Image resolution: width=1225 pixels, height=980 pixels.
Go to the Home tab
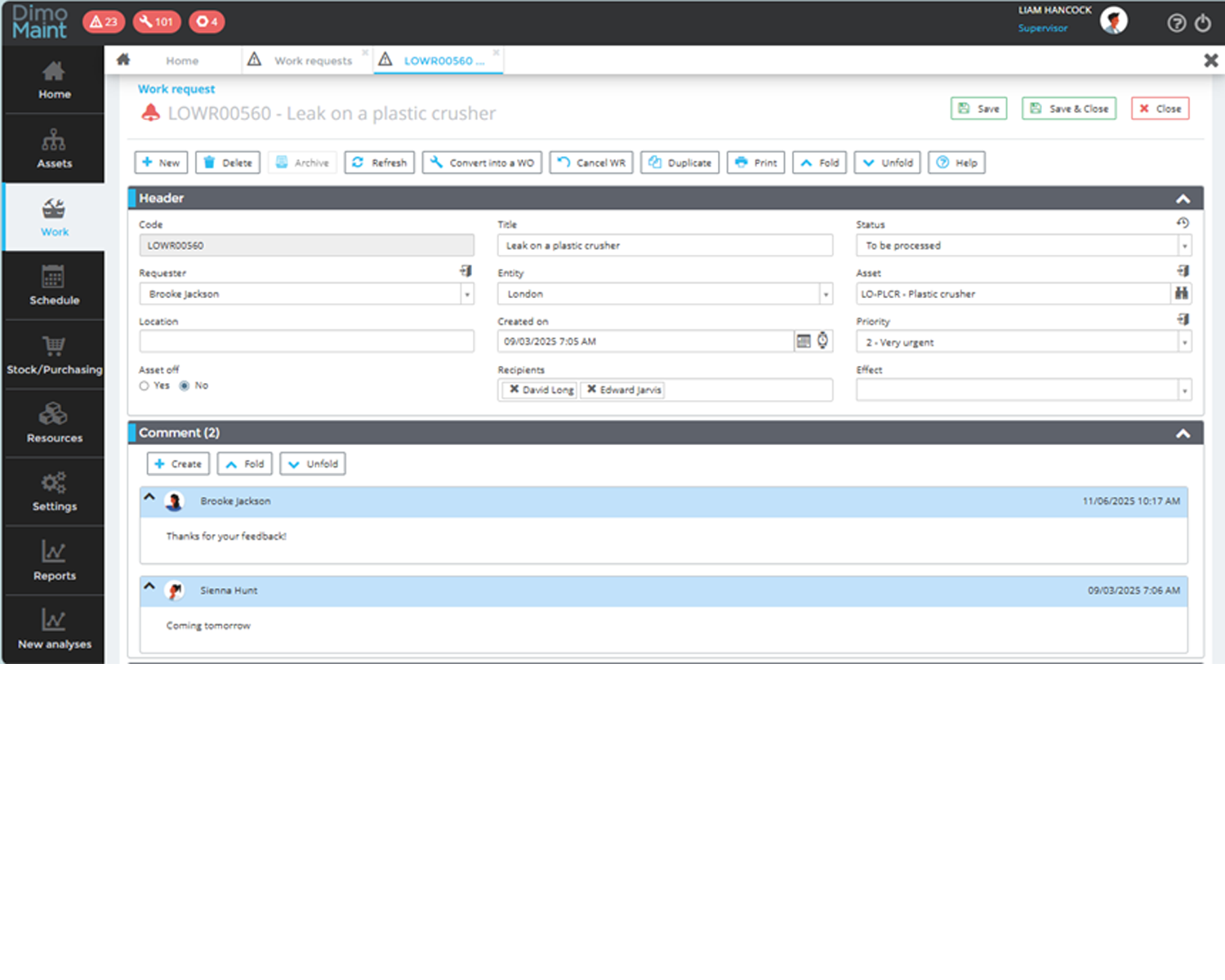[x=181, y=60]
